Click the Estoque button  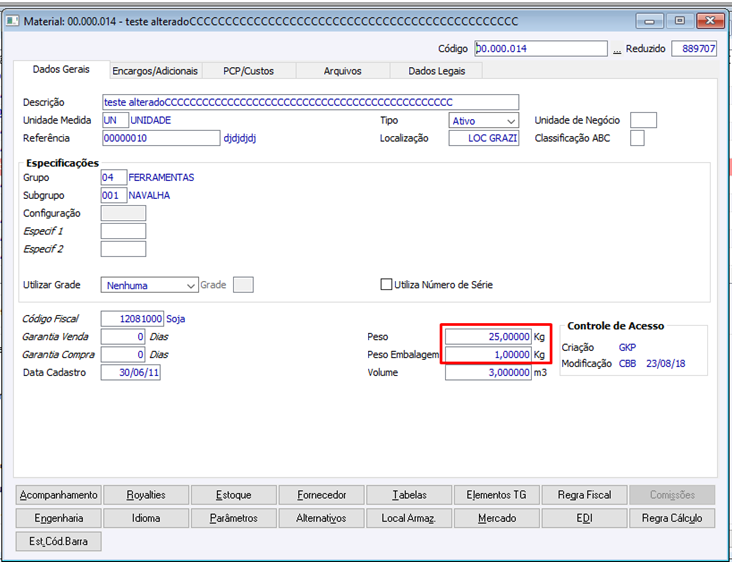tap(233, 495)
